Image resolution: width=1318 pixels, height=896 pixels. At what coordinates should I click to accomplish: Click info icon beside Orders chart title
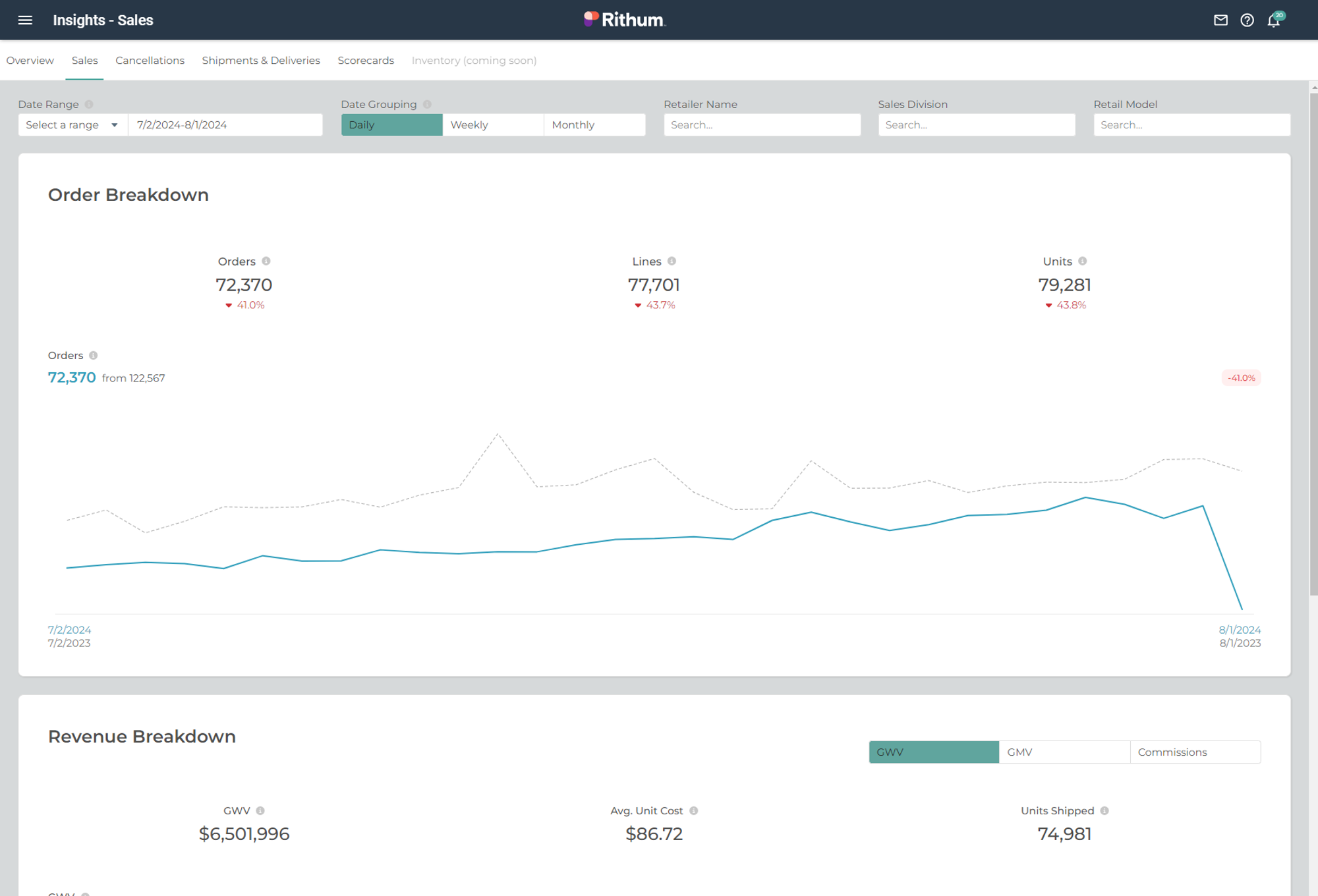click(x=94, y=355)
